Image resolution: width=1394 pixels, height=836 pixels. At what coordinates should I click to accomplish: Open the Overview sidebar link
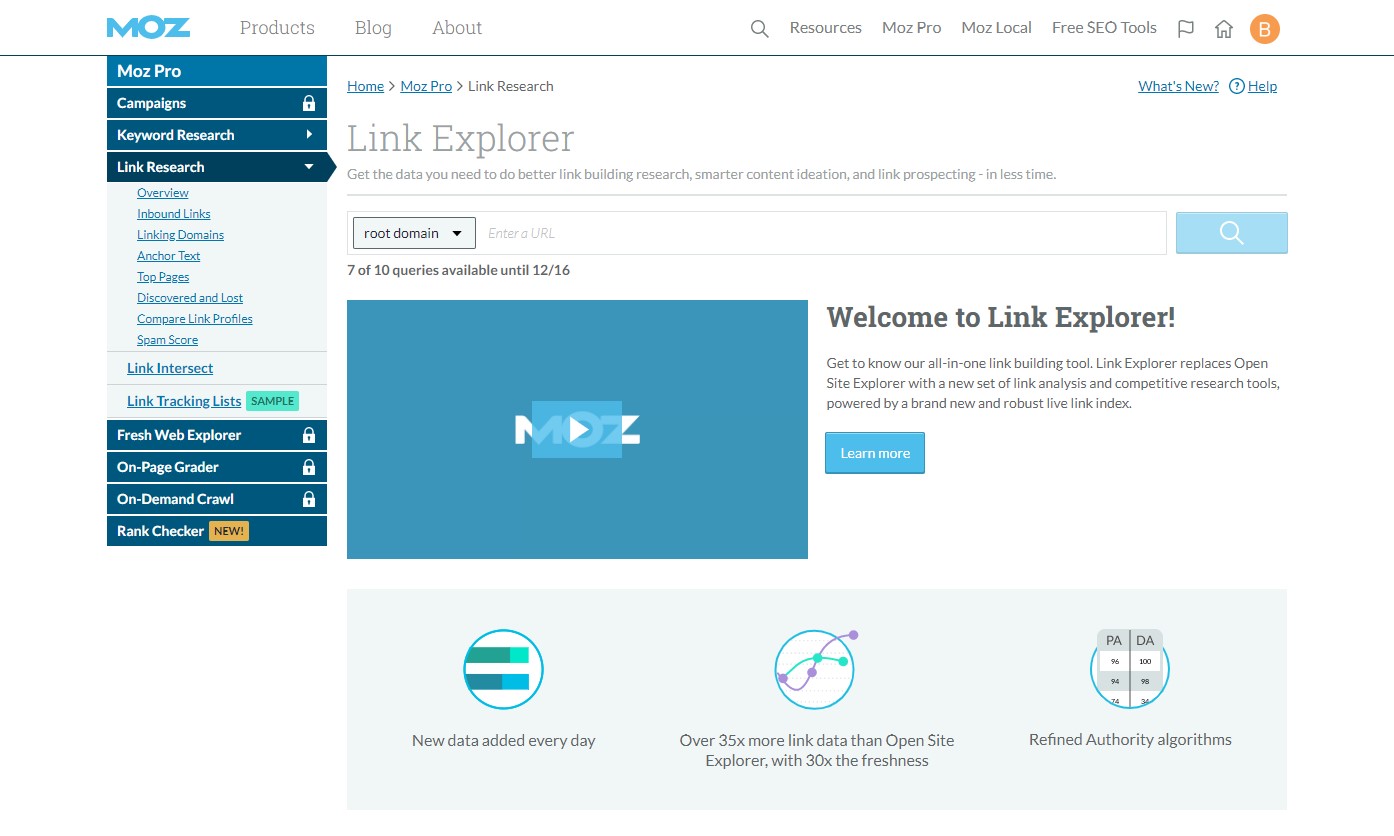(163, 193)
